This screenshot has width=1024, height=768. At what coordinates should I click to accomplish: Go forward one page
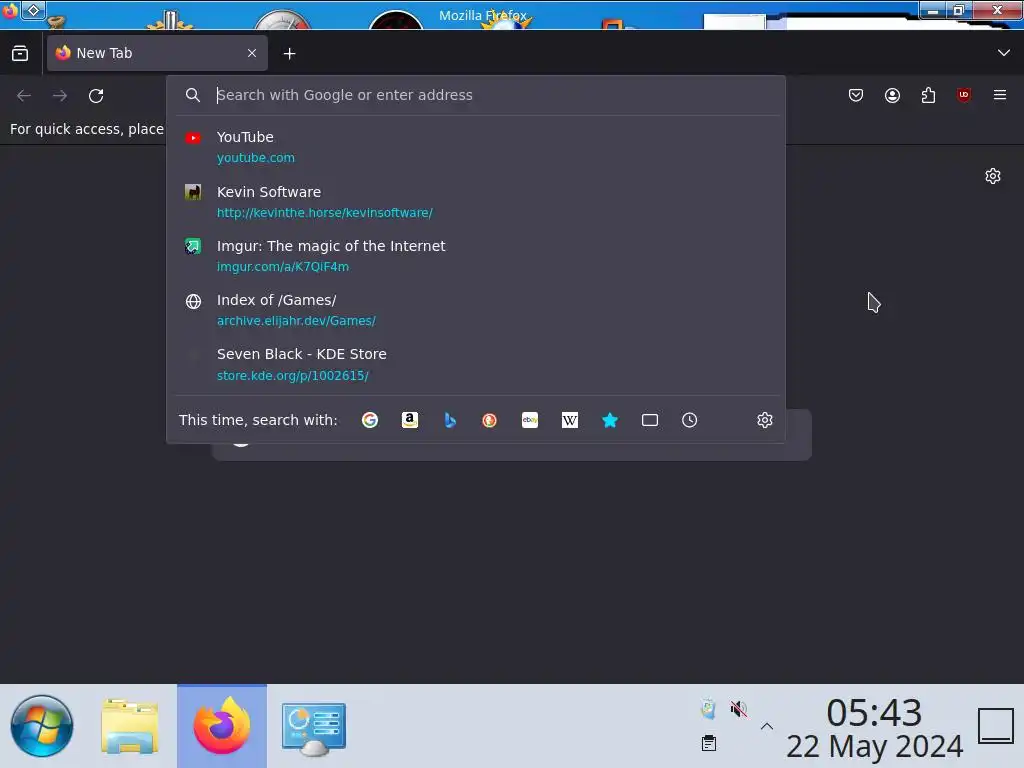click(x=60, y=95)
